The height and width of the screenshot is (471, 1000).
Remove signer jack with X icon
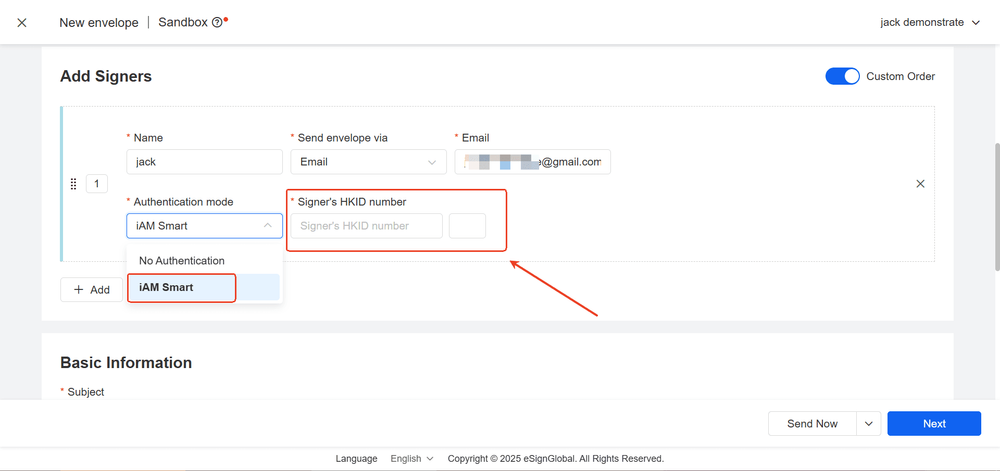(920, 184)
